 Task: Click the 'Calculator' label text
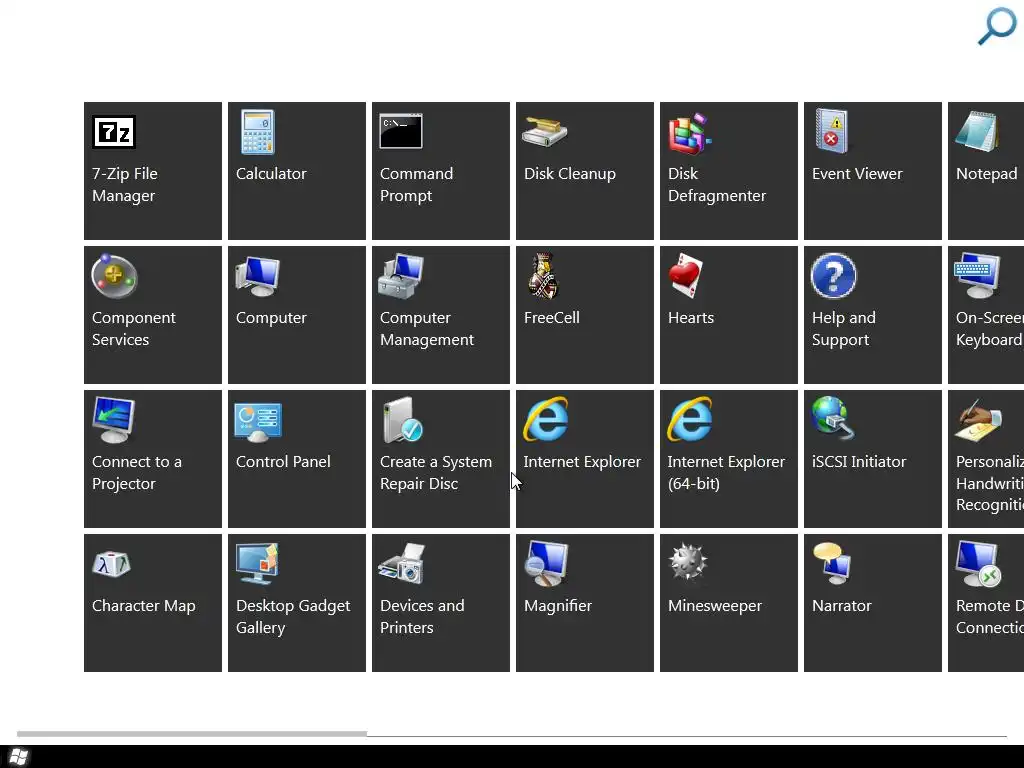click(271, 174)
